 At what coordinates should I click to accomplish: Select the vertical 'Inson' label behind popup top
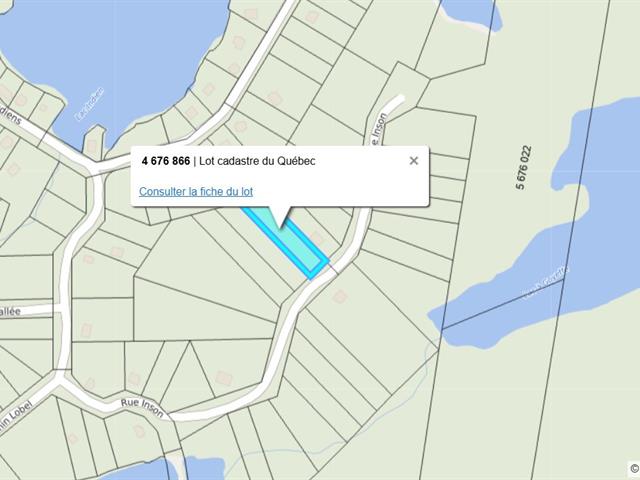coord(379,129)
